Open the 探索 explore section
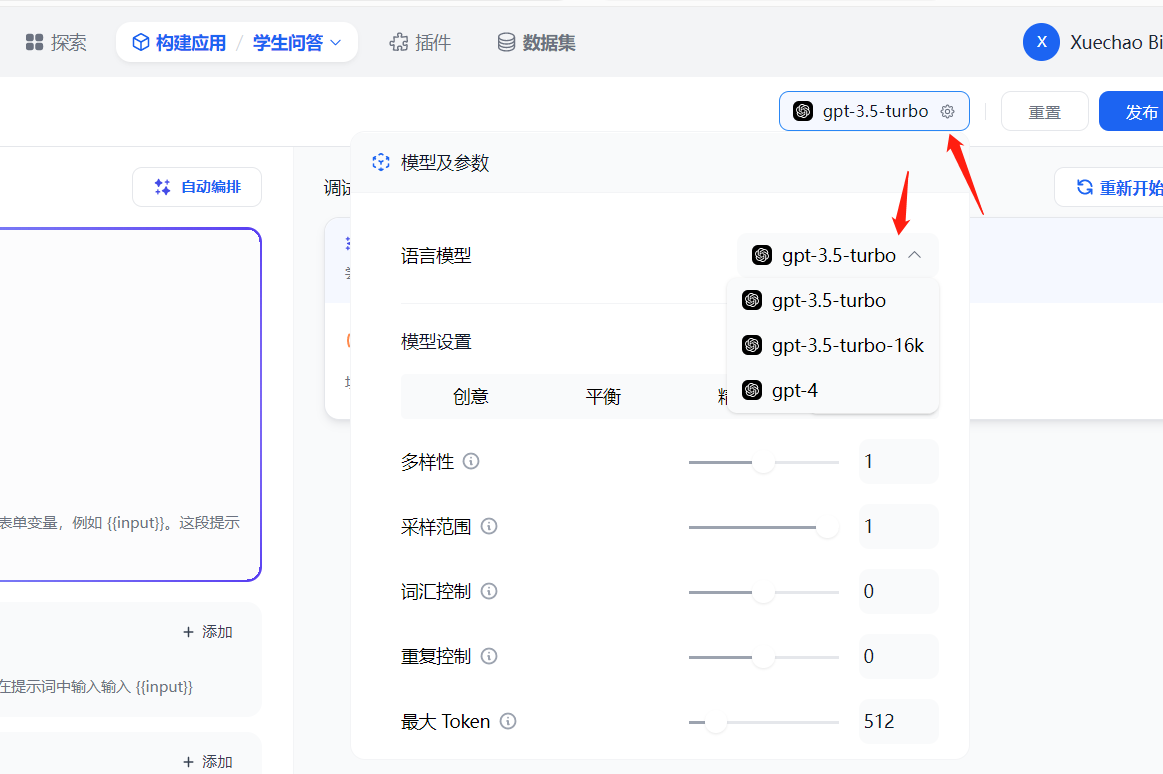 click(x=56, y=43)
